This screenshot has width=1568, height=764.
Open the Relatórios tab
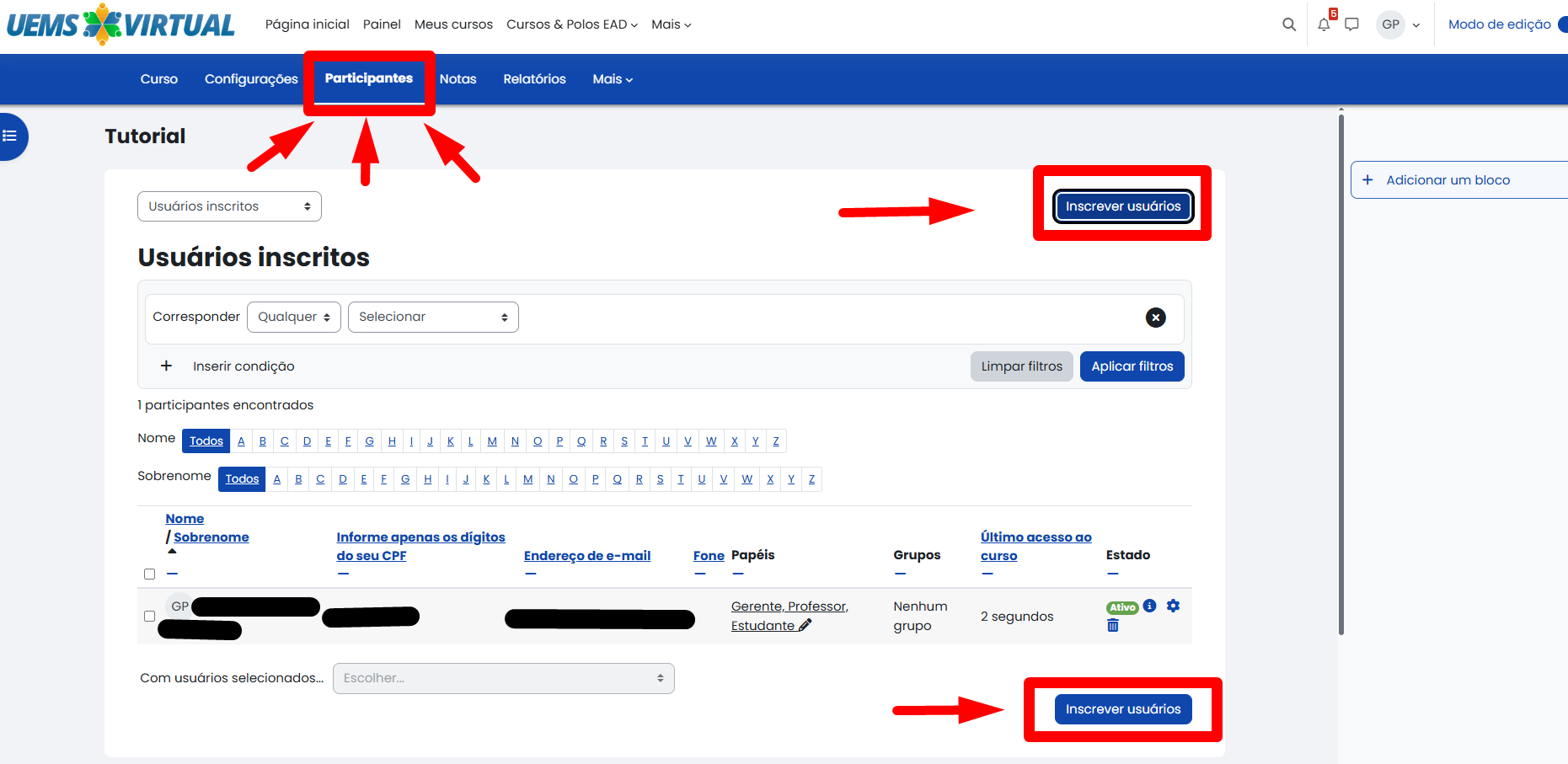click(534, 79)
